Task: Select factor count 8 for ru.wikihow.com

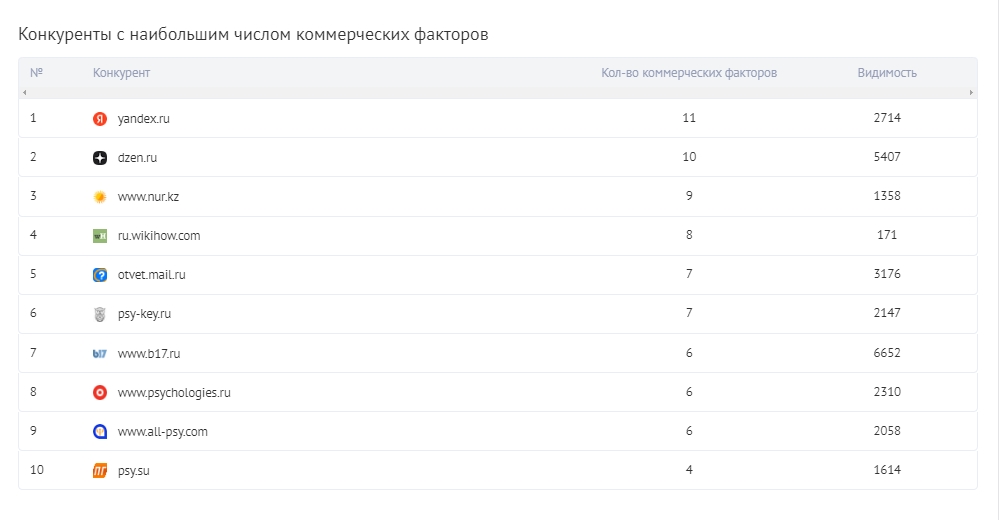Action: [689, 235]
